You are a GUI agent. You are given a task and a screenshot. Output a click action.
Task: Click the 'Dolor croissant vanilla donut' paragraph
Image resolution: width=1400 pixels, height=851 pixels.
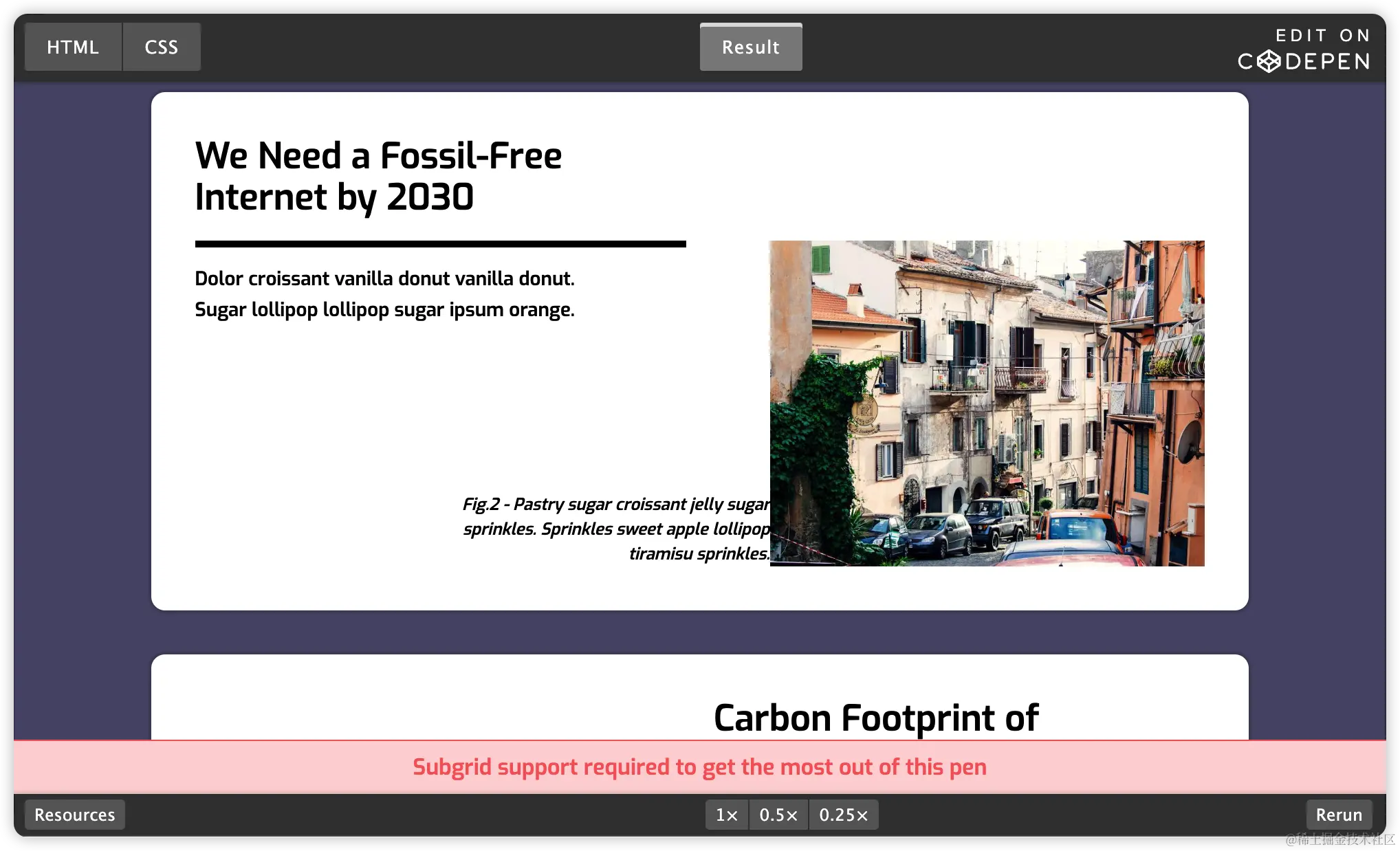[x=385, y=294]
